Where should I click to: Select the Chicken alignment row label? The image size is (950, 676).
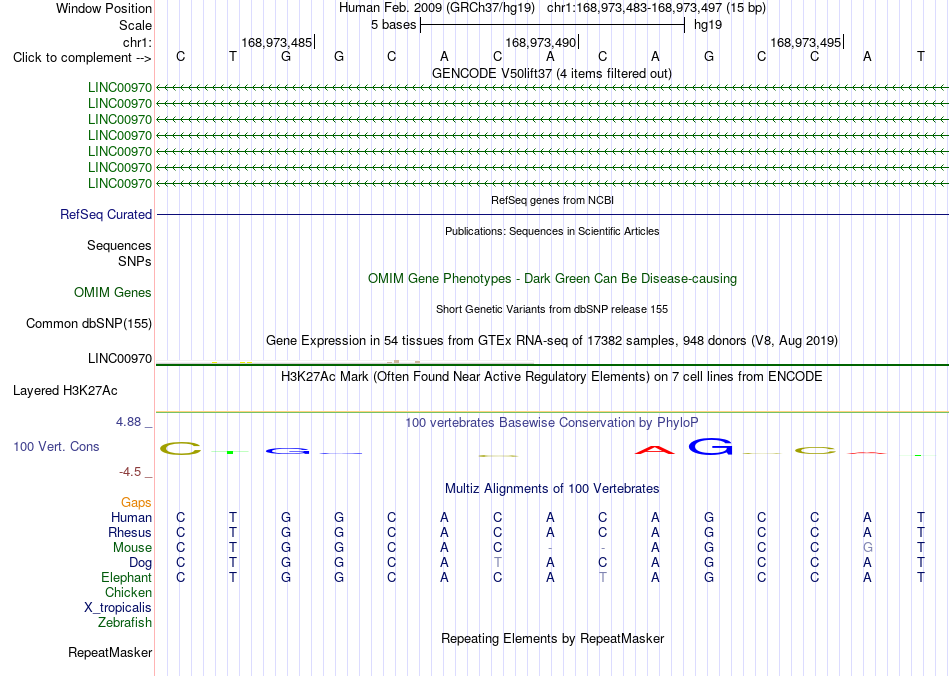click(x=128, y=592)
